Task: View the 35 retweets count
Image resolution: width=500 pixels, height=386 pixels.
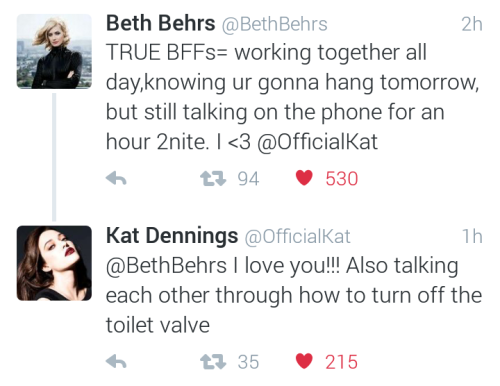Action: pos(248,362)
